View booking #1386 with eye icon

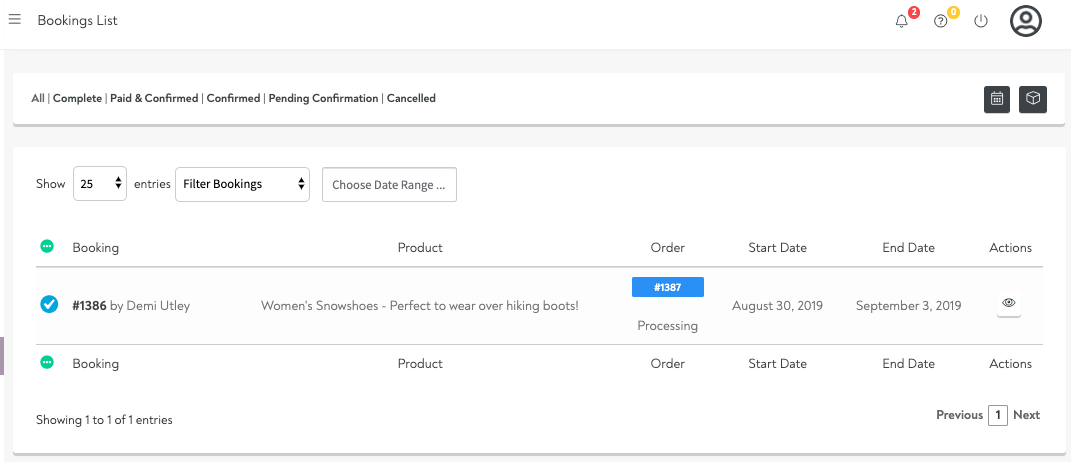click(x=1009, y=303)
